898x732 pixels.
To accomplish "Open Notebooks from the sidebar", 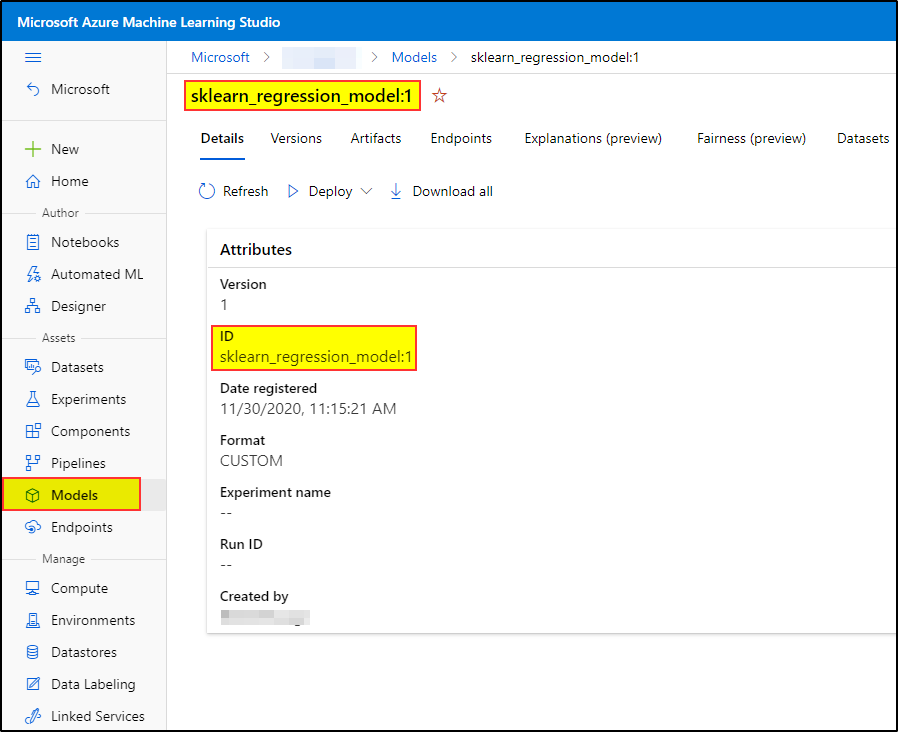I will click(85, 242).
